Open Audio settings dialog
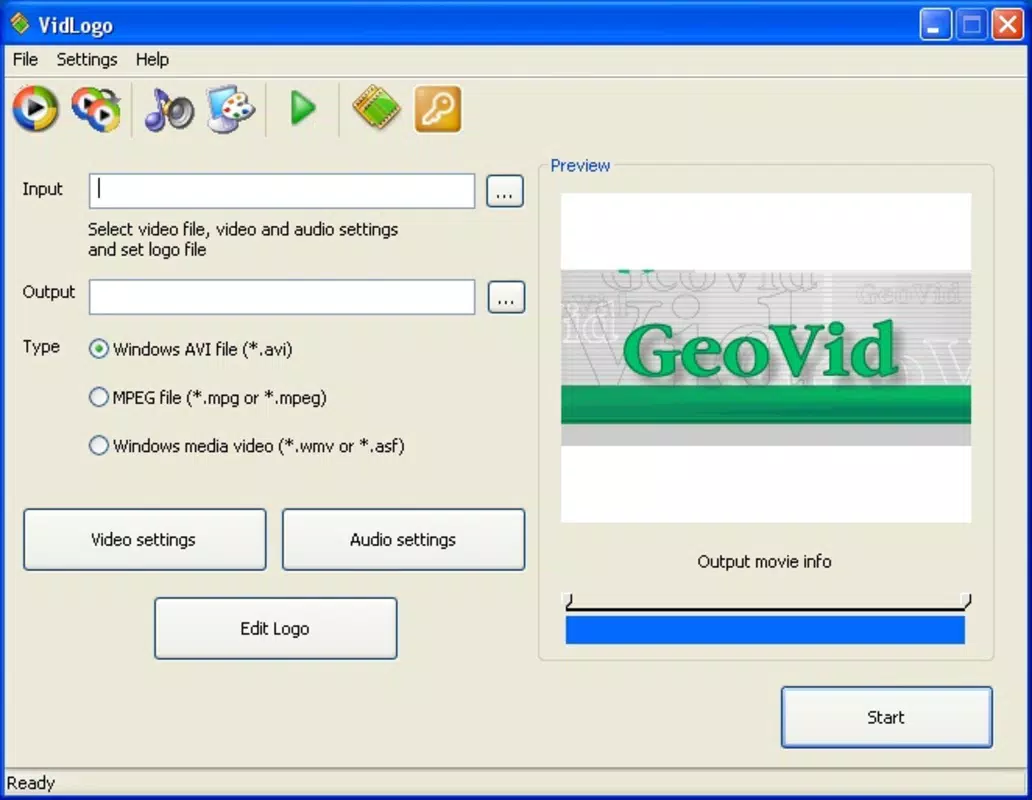The image size is (1032, 800). point(403,539)
